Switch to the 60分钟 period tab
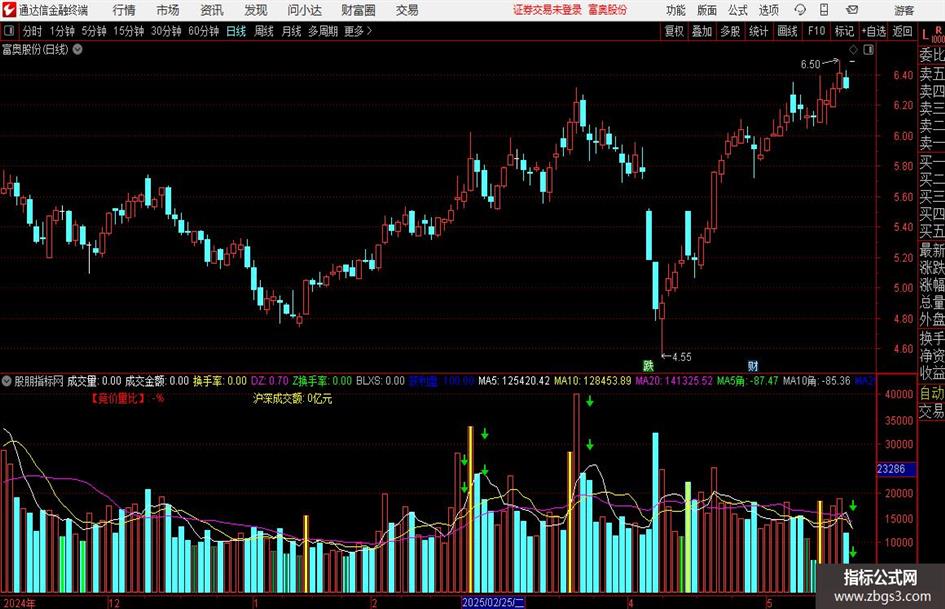945x609 pixels. 204,31
